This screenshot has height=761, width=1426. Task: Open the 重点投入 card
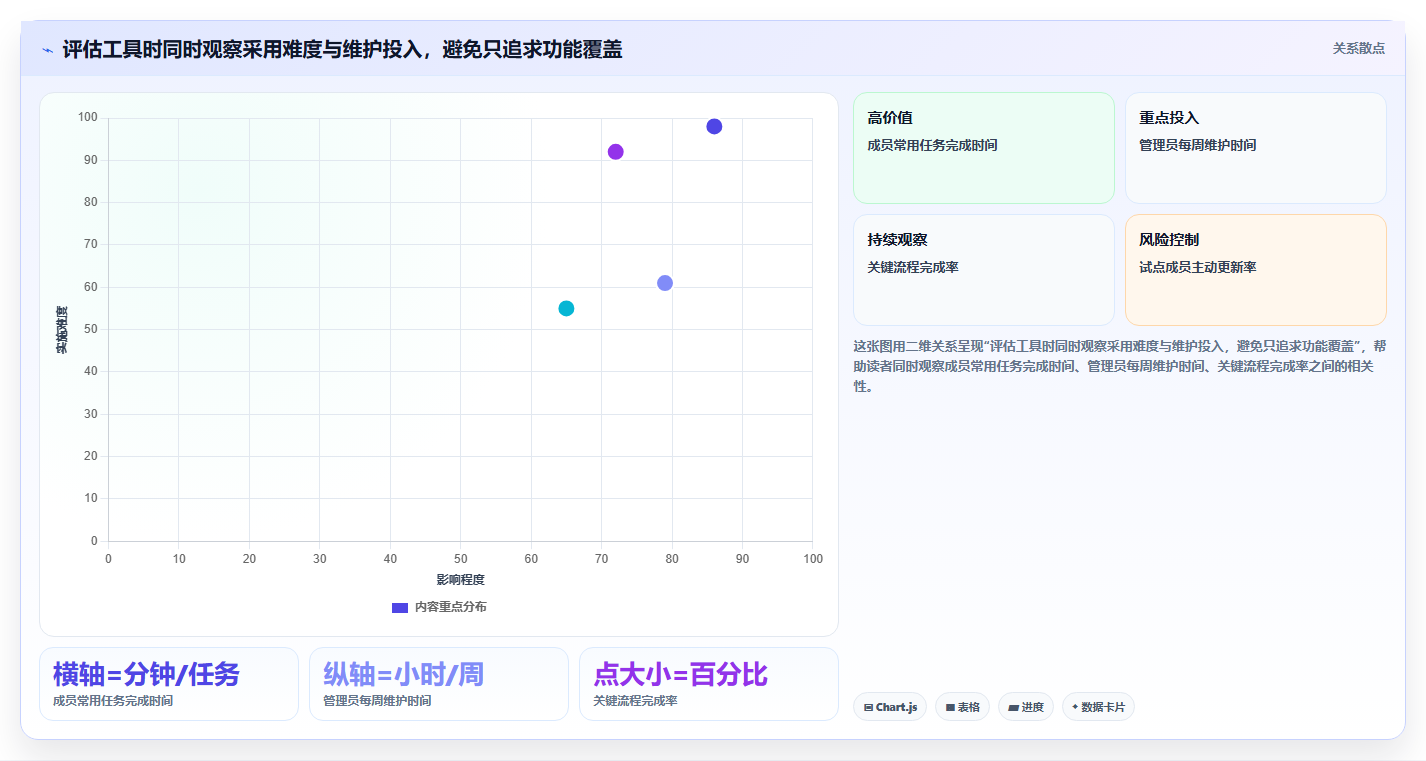tap(1255, 148)
